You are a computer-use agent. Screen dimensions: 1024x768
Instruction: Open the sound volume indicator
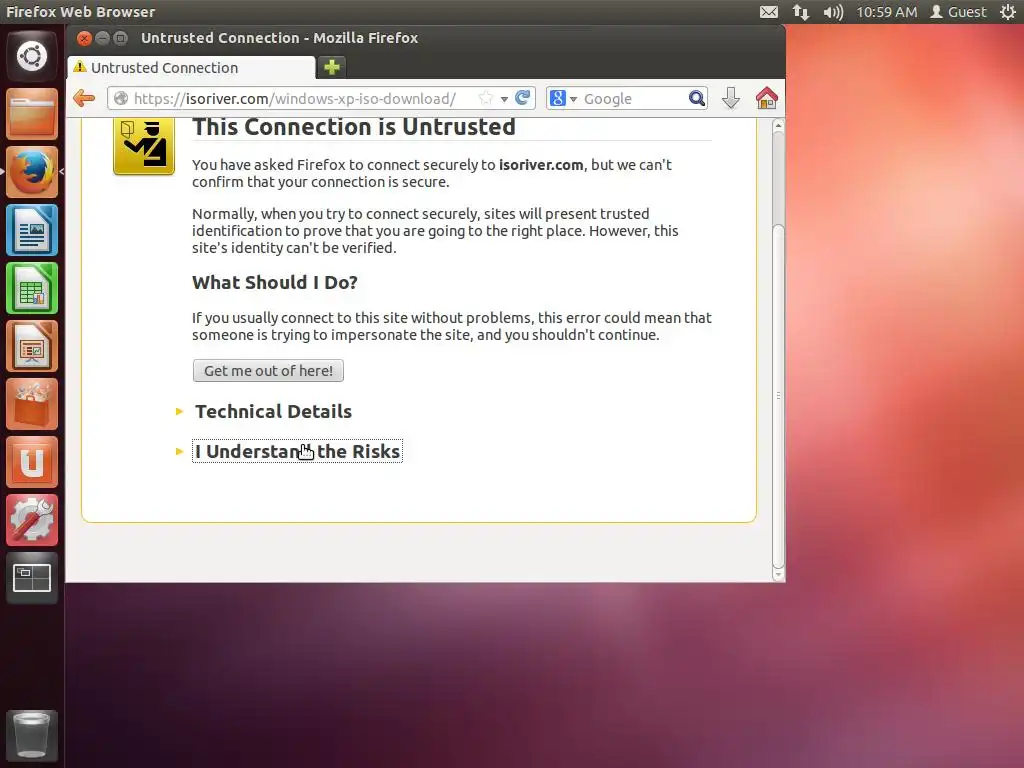(833, 12)
